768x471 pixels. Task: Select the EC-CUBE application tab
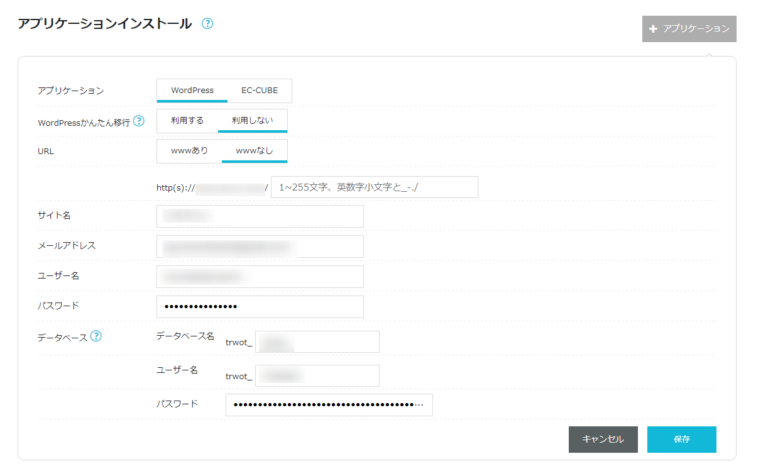point(260,91)
